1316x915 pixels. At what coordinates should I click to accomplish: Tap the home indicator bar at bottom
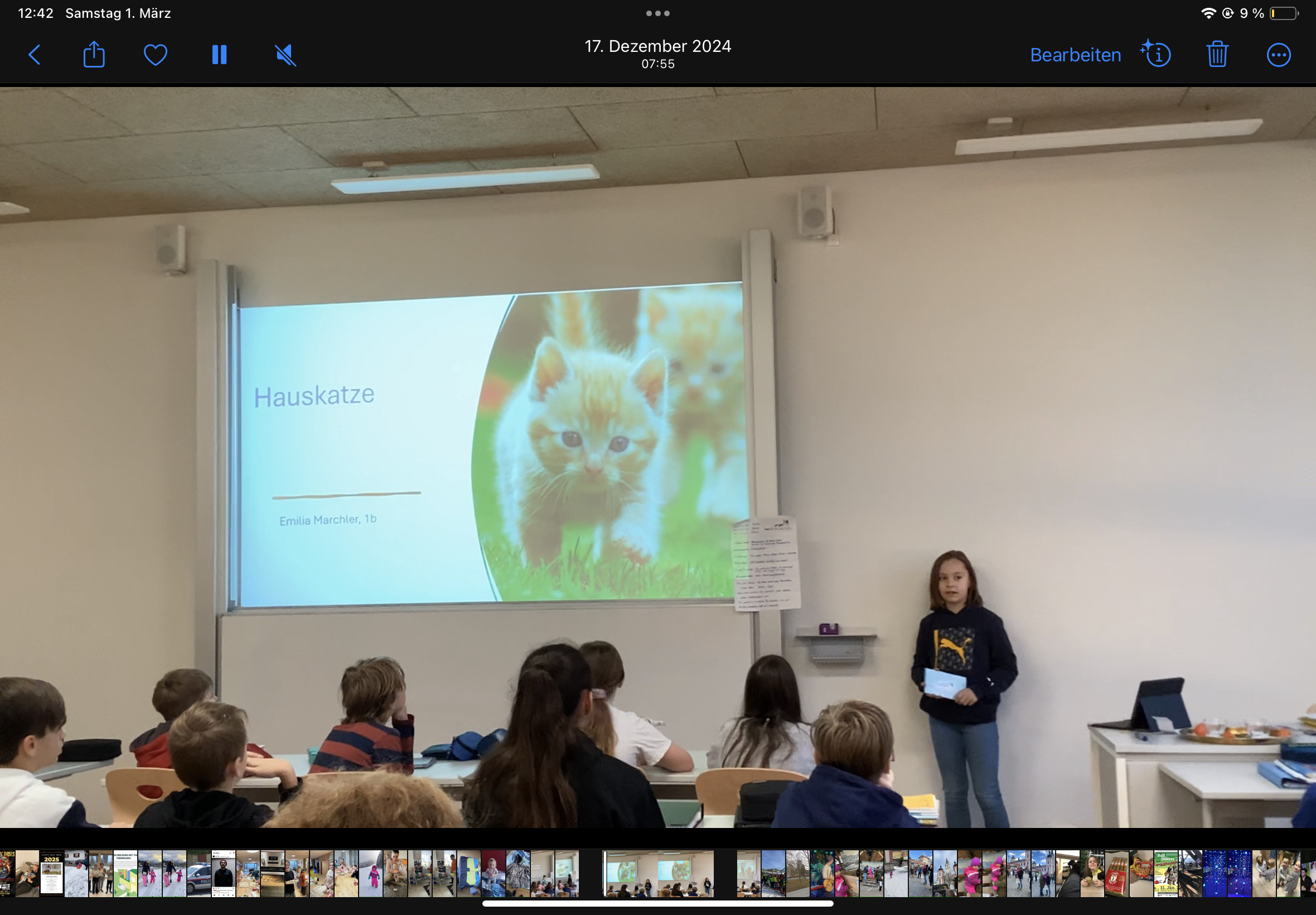(657, 903)
